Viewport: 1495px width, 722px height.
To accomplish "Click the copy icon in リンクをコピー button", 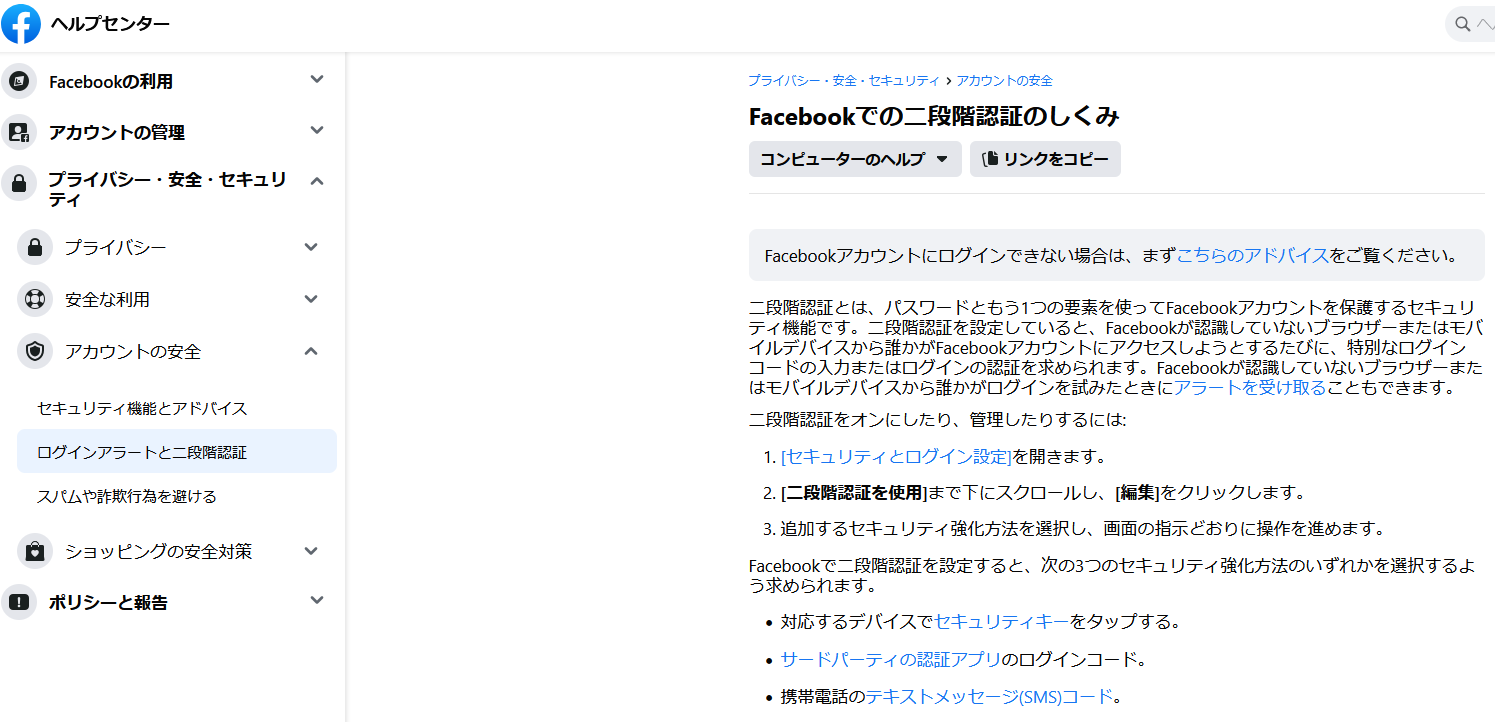I will [990, 159].
